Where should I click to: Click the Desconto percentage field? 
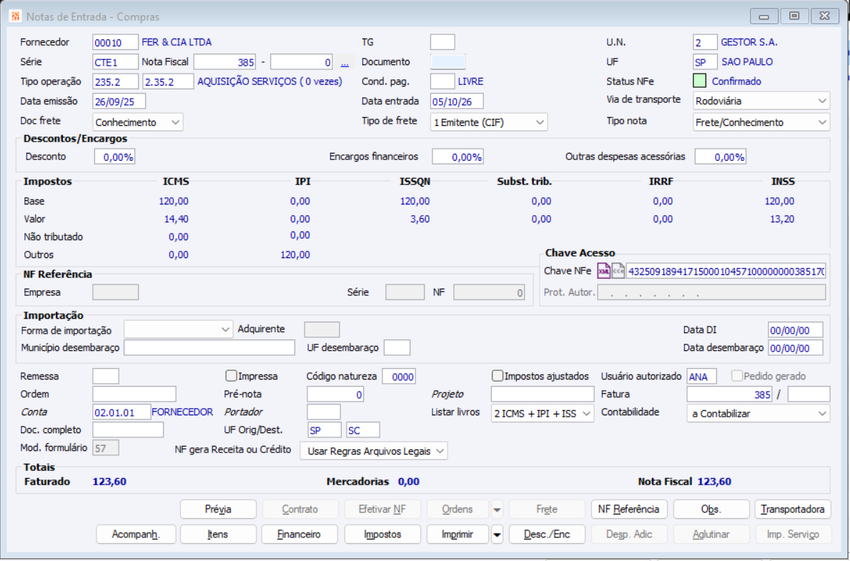coord(114,157)
